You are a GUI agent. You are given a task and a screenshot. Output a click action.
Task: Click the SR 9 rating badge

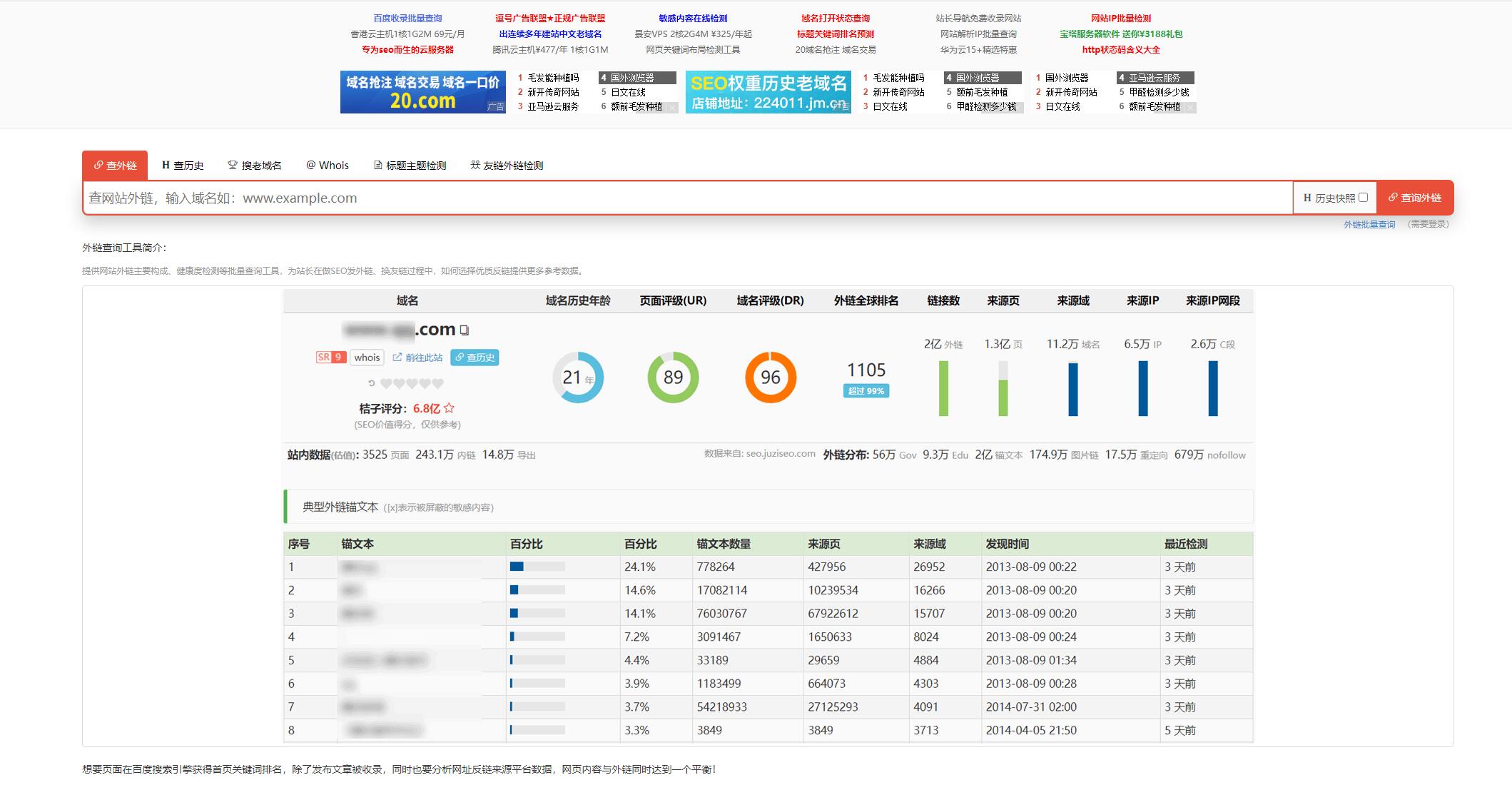[x=330, y=358]
